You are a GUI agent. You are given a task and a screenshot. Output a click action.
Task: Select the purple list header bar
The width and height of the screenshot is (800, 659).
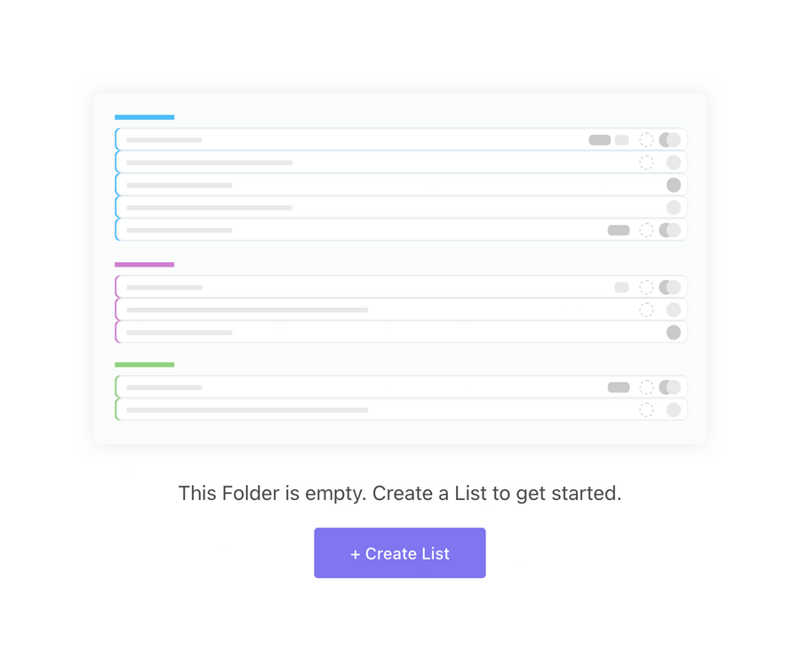pos(145,264)
